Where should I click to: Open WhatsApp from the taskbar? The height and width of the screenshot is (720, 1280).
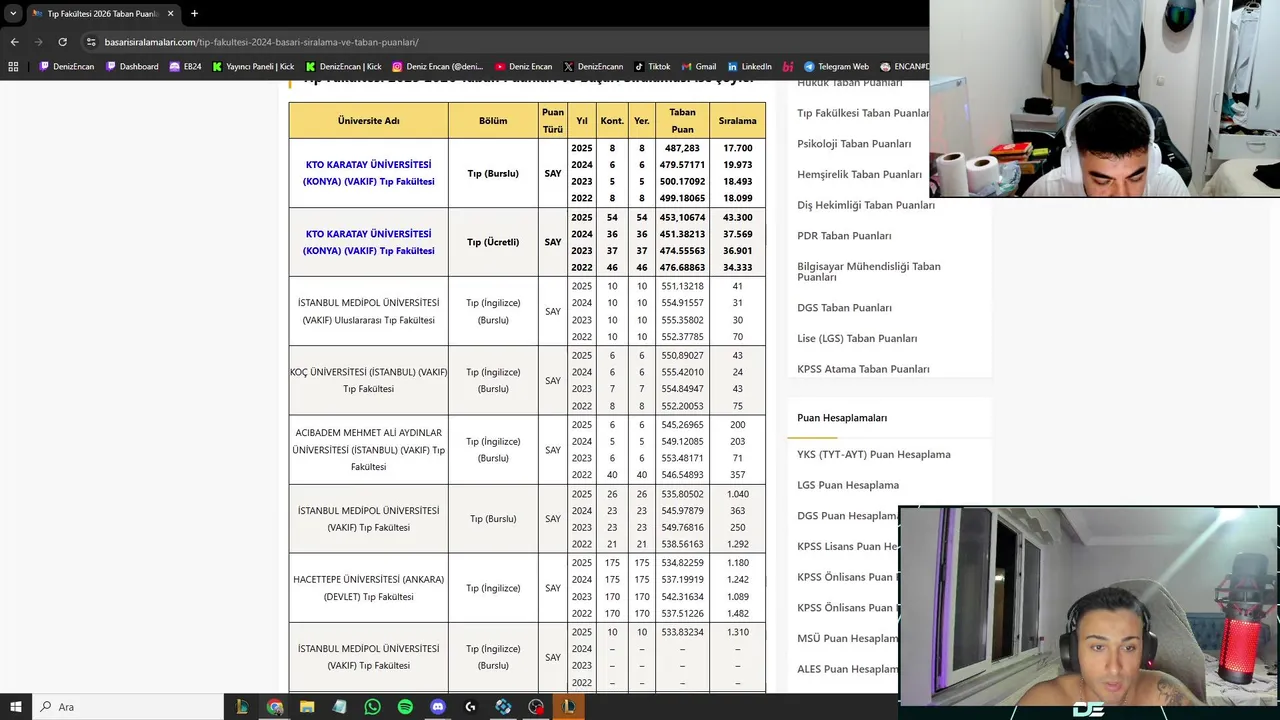pos(372,706)
